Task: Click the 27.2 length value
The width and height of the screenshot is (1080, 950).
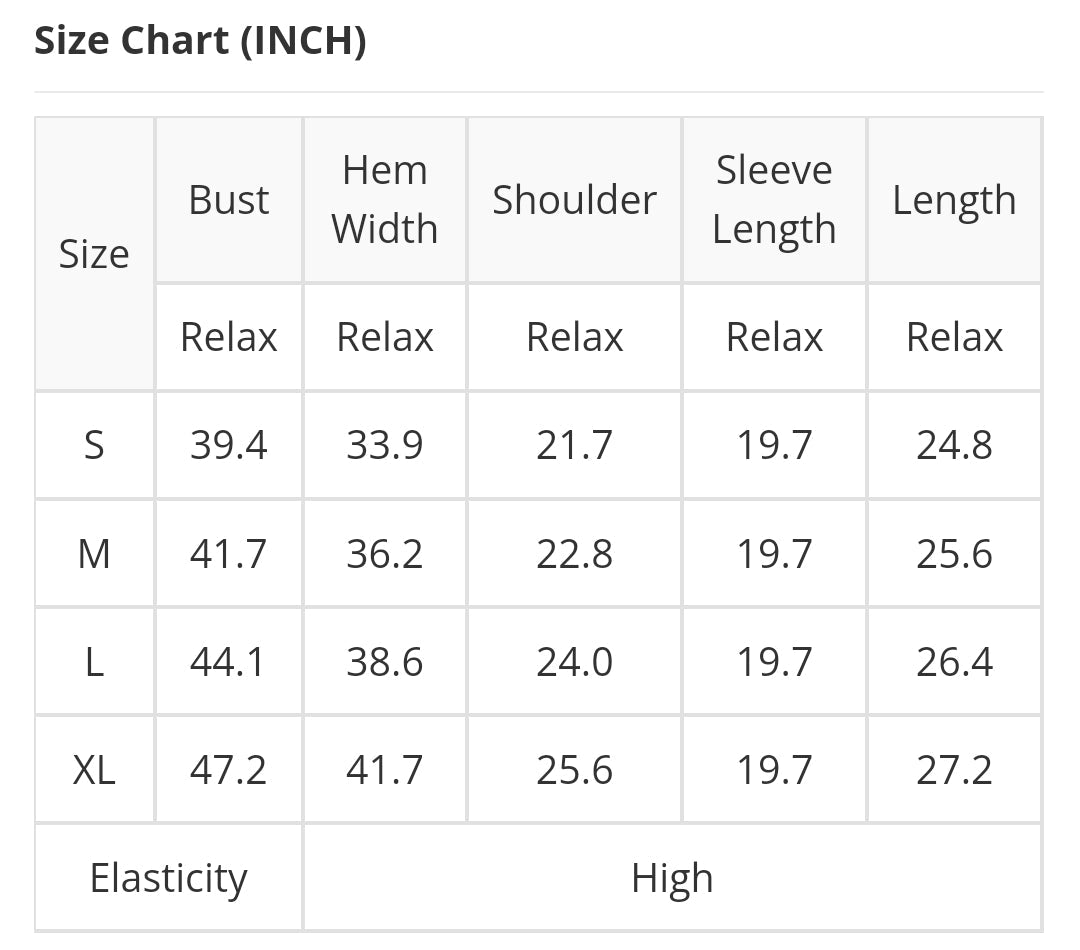Action: pyautogui.click(x=955, y=770)
